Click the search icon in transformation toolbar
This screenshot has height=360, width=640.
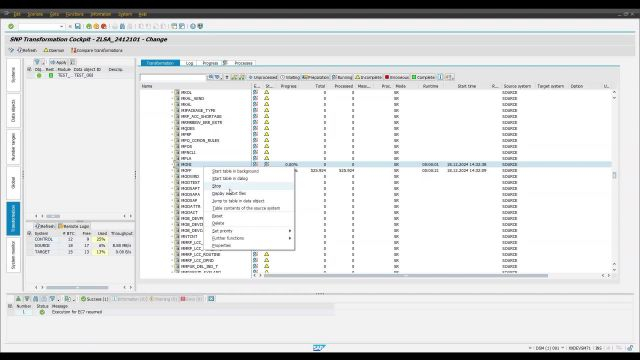click(x=211, y=77)
